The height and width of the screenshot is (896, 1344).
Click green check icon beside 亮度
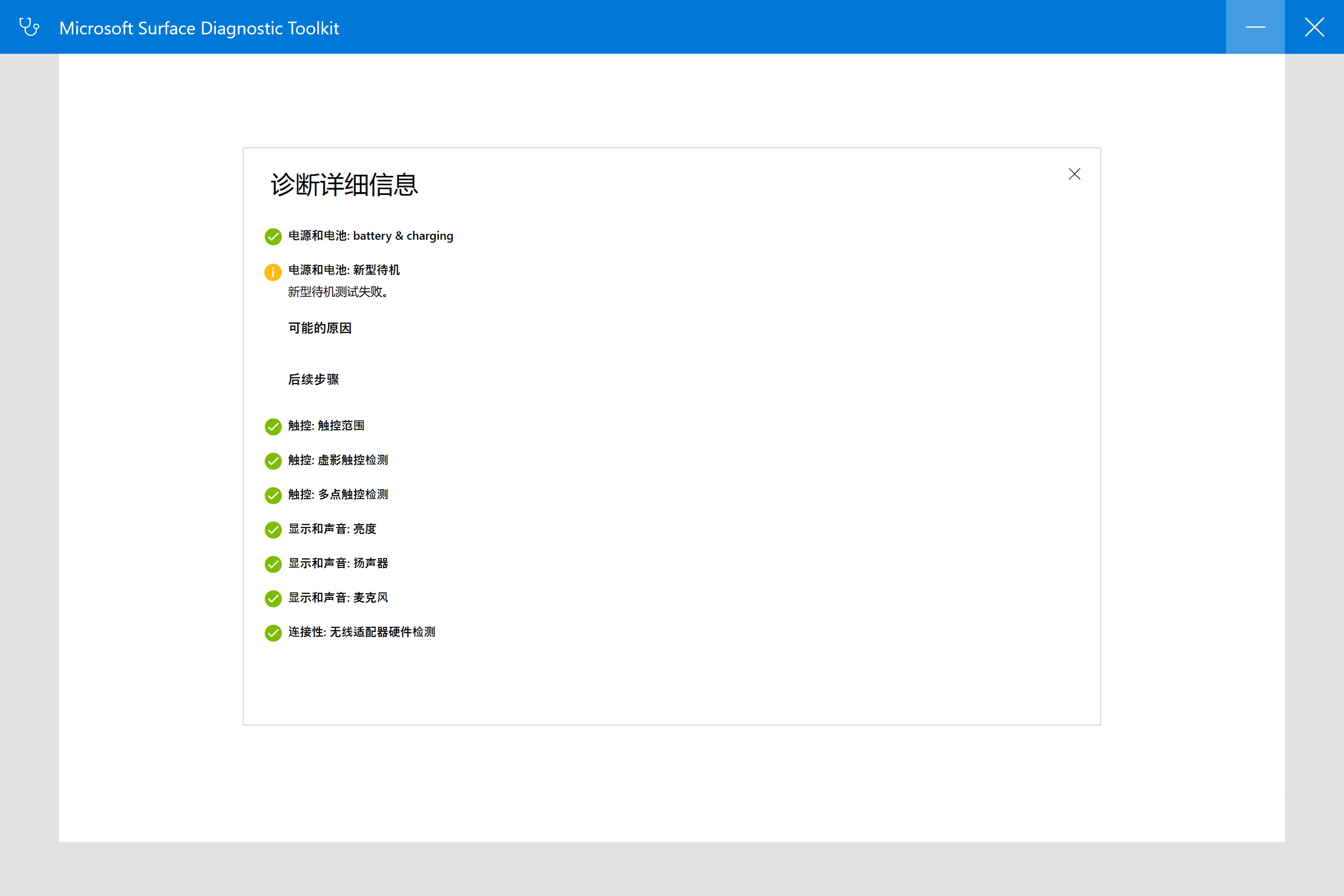(x=273, y=530)
